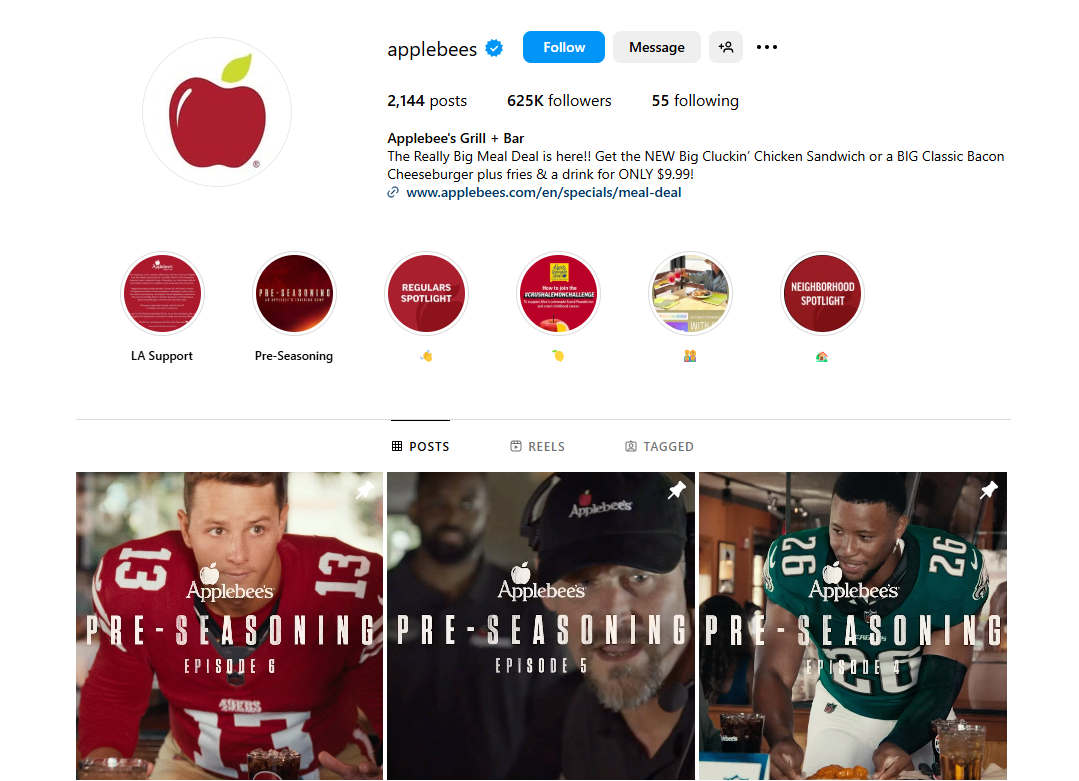
Task: Click the add similar accounts icon
Action: coord(726,47)
